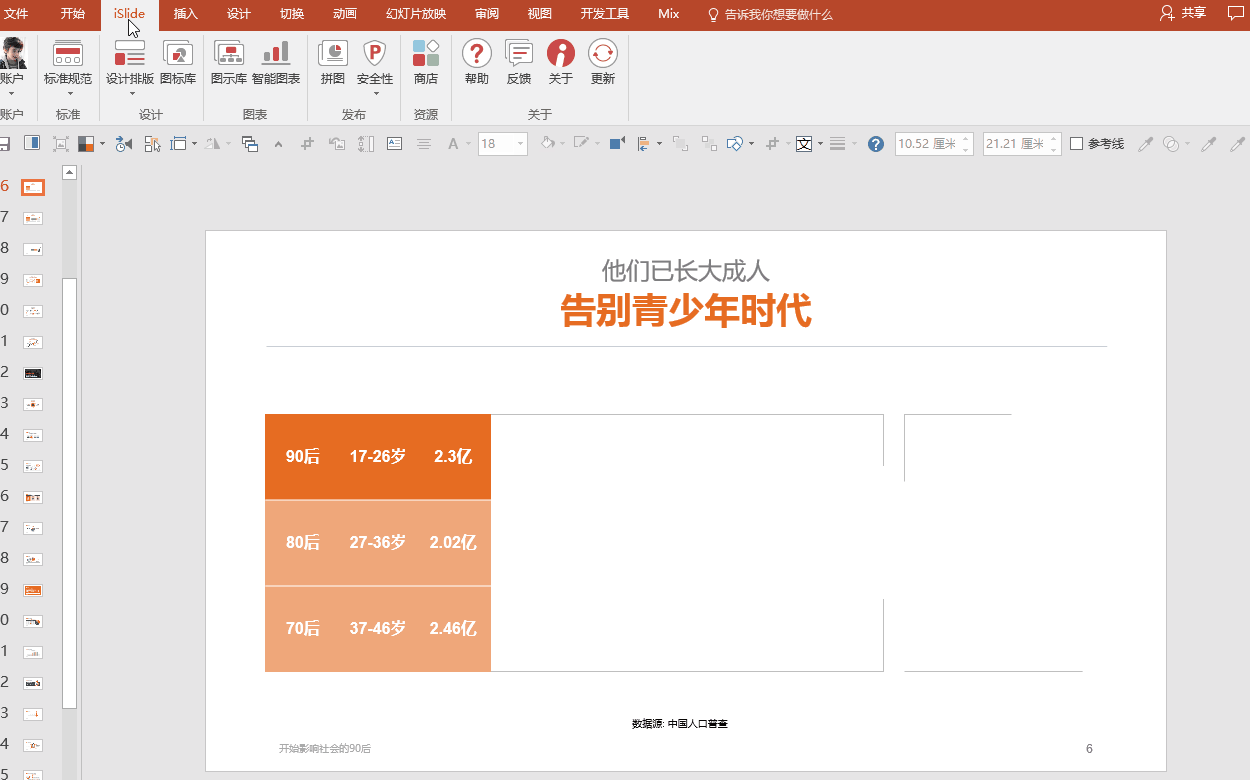
Task: Open the 图示库 diagram library
Action: [x=229, y=62]
